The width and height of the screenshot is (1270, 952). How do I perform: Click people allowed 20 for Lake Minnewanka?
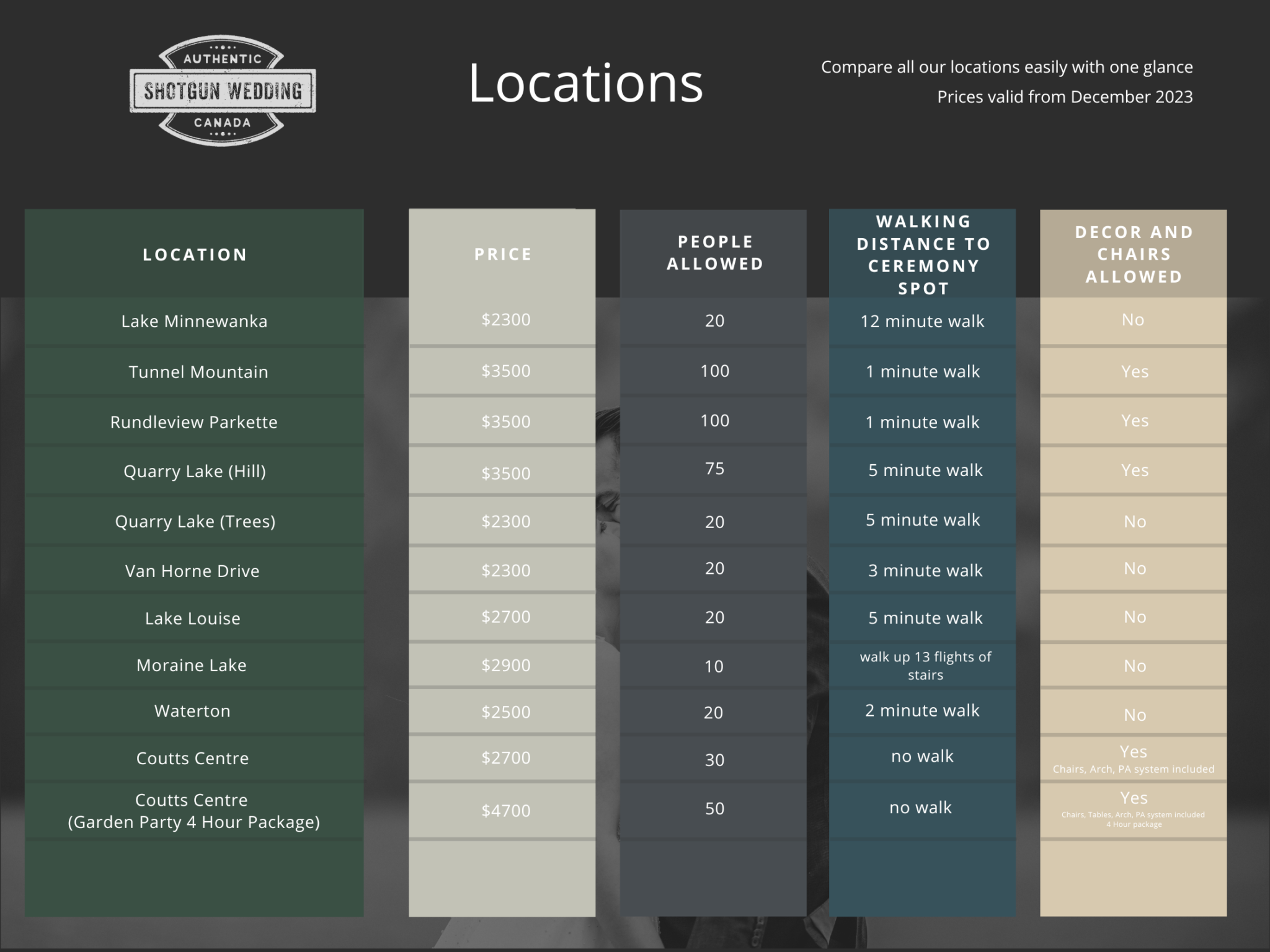click(714, 321)
